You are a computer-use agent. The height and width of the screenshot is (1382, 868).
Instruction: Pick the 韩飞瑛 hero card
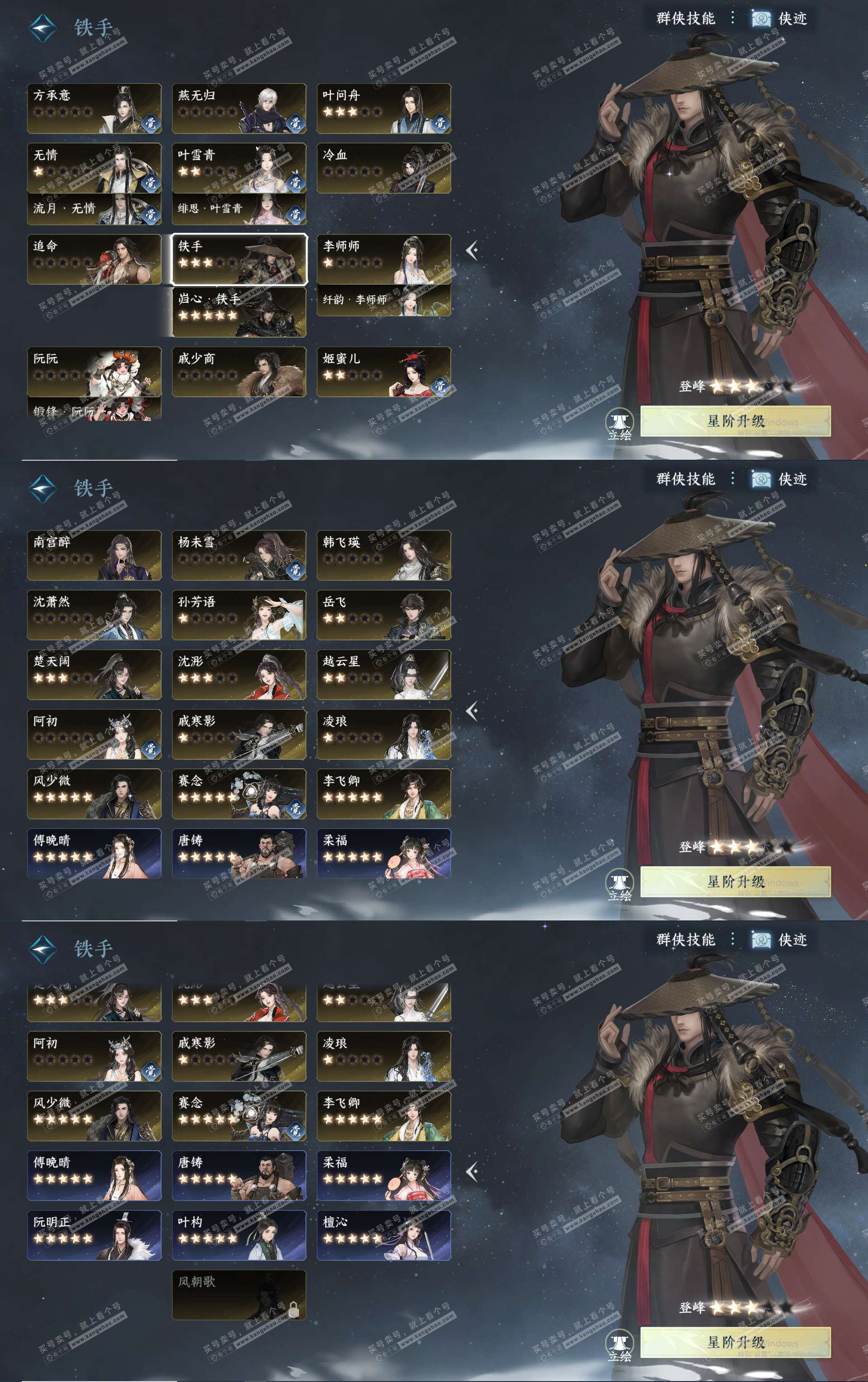coord(384,556)
